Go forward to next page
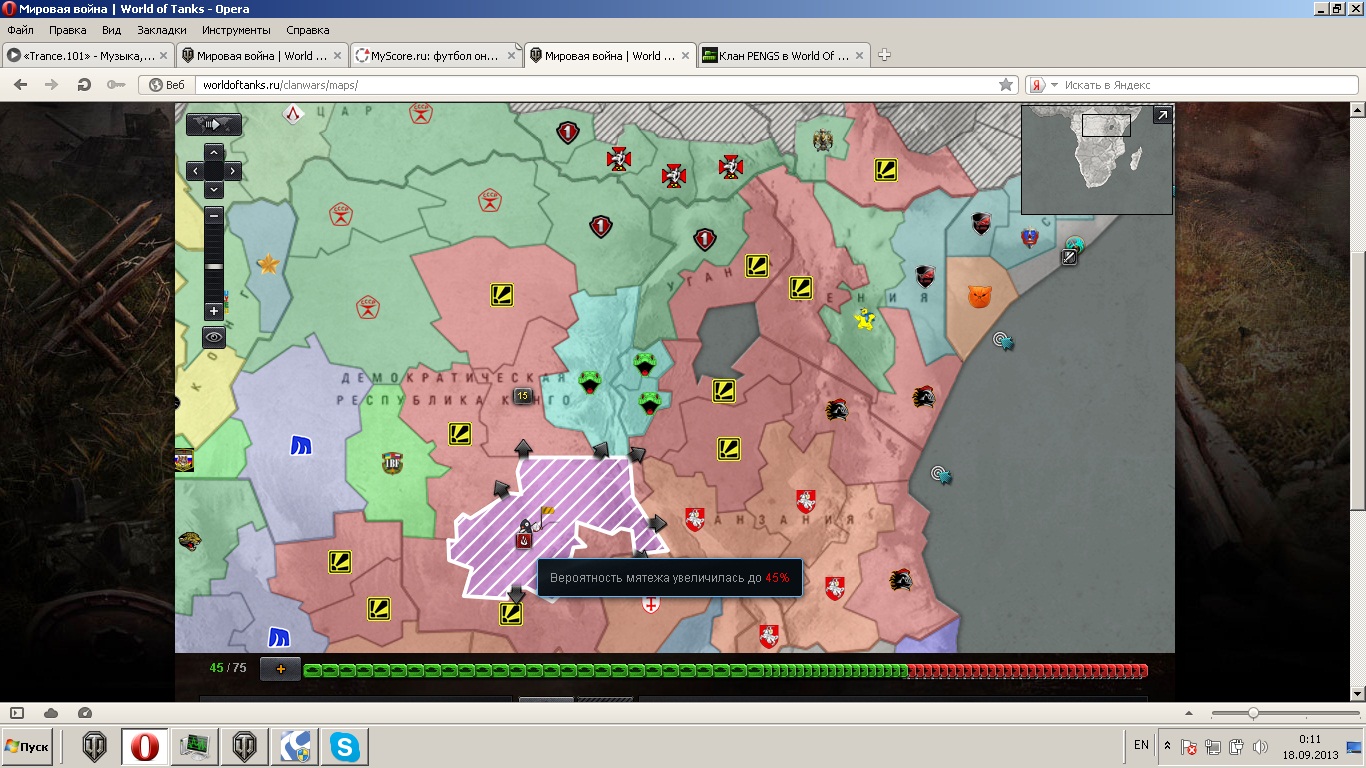The image size is (1366, 768). (x=52, y=85)
